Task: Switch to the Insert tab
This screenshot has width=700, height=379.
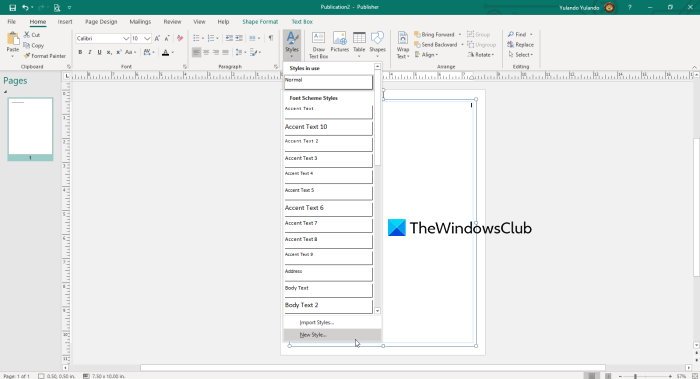Action: (65, 21)
